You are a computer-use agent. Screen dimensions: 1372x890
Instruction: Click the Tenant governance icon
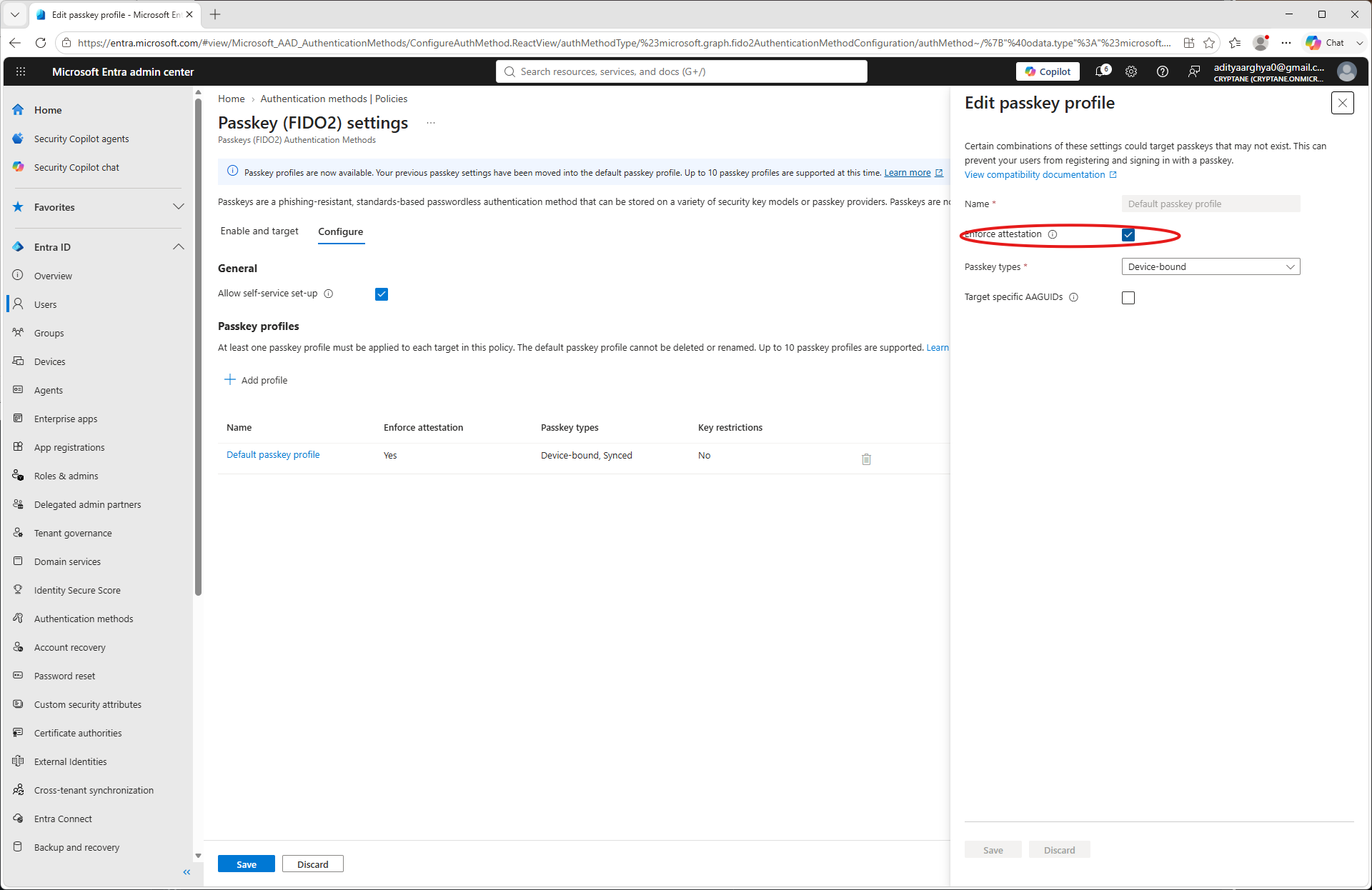click(x=19, y=532)
